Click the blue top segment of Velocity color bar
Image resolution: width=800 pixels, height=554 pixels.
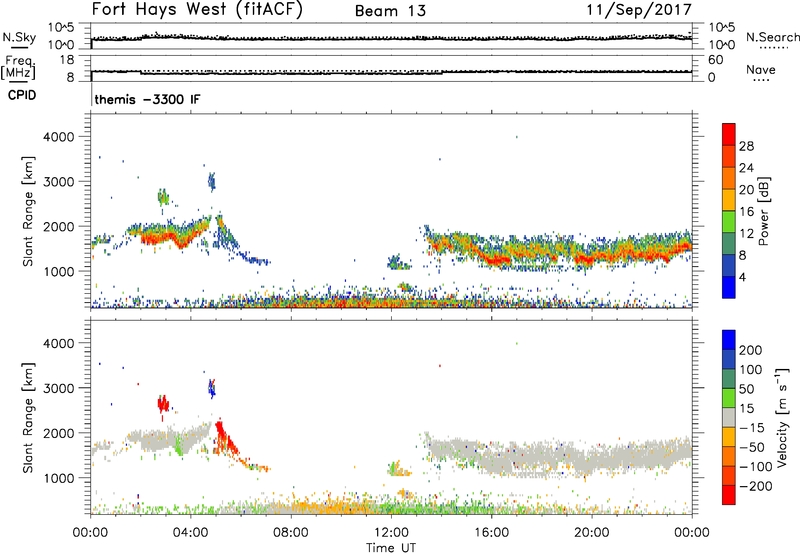[729, 340]
